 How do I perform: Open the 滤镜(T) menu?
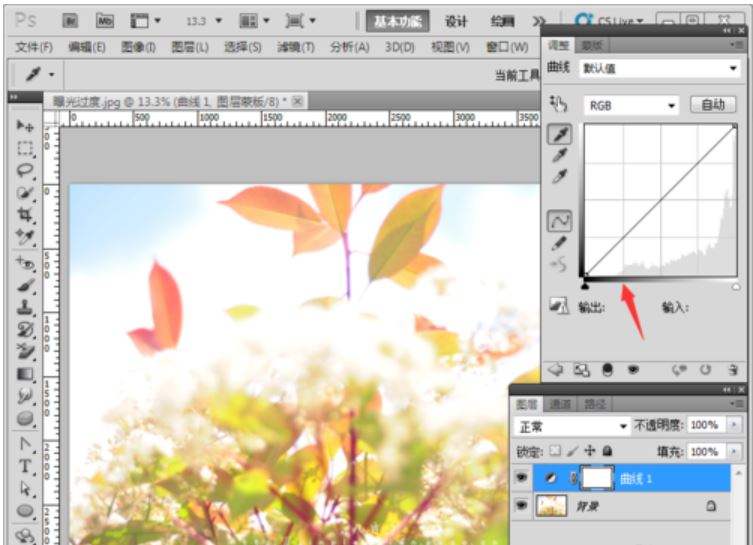tap(296, 47)
